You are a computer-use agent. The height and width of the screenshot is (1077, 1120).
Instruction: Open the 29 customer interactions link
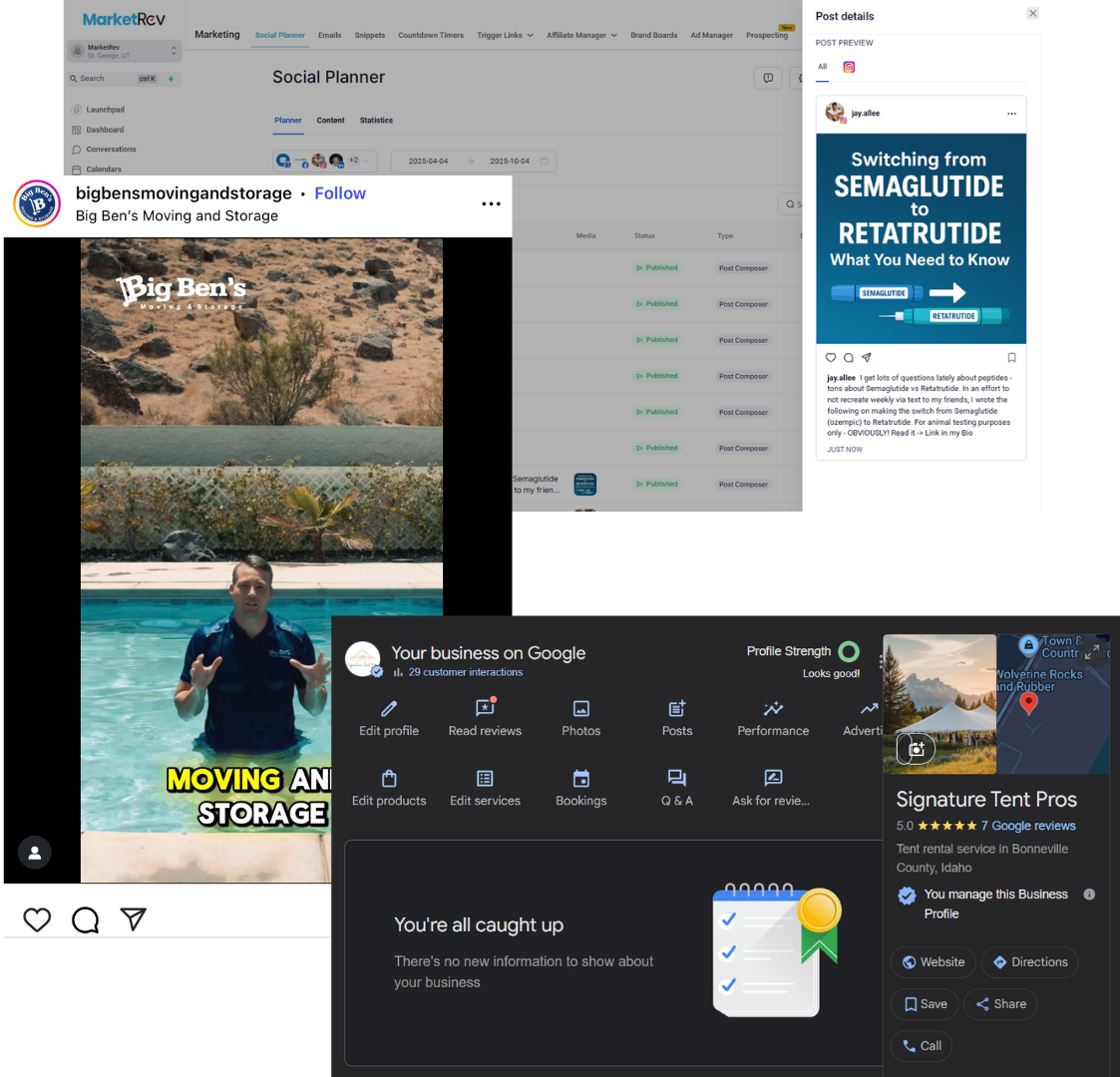click(x=465, y=672)
